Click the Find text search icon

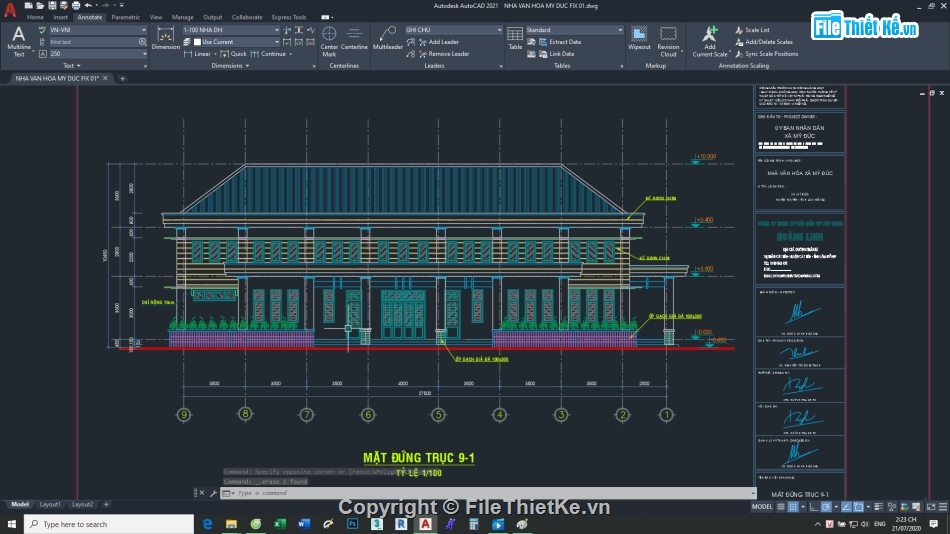142,42
